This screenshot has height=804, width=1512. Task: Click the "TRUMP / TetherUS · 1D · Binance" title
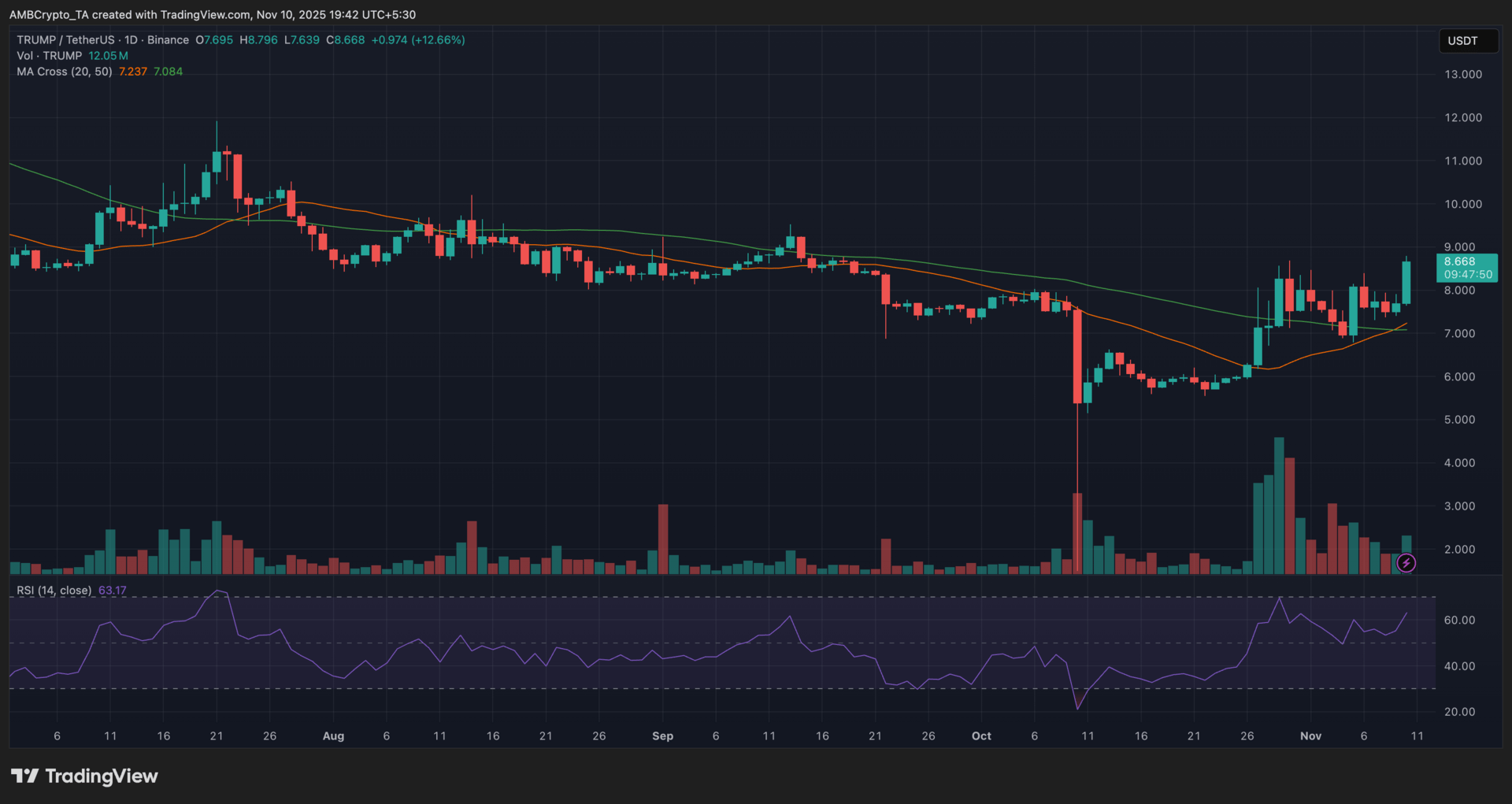point(103,40)
